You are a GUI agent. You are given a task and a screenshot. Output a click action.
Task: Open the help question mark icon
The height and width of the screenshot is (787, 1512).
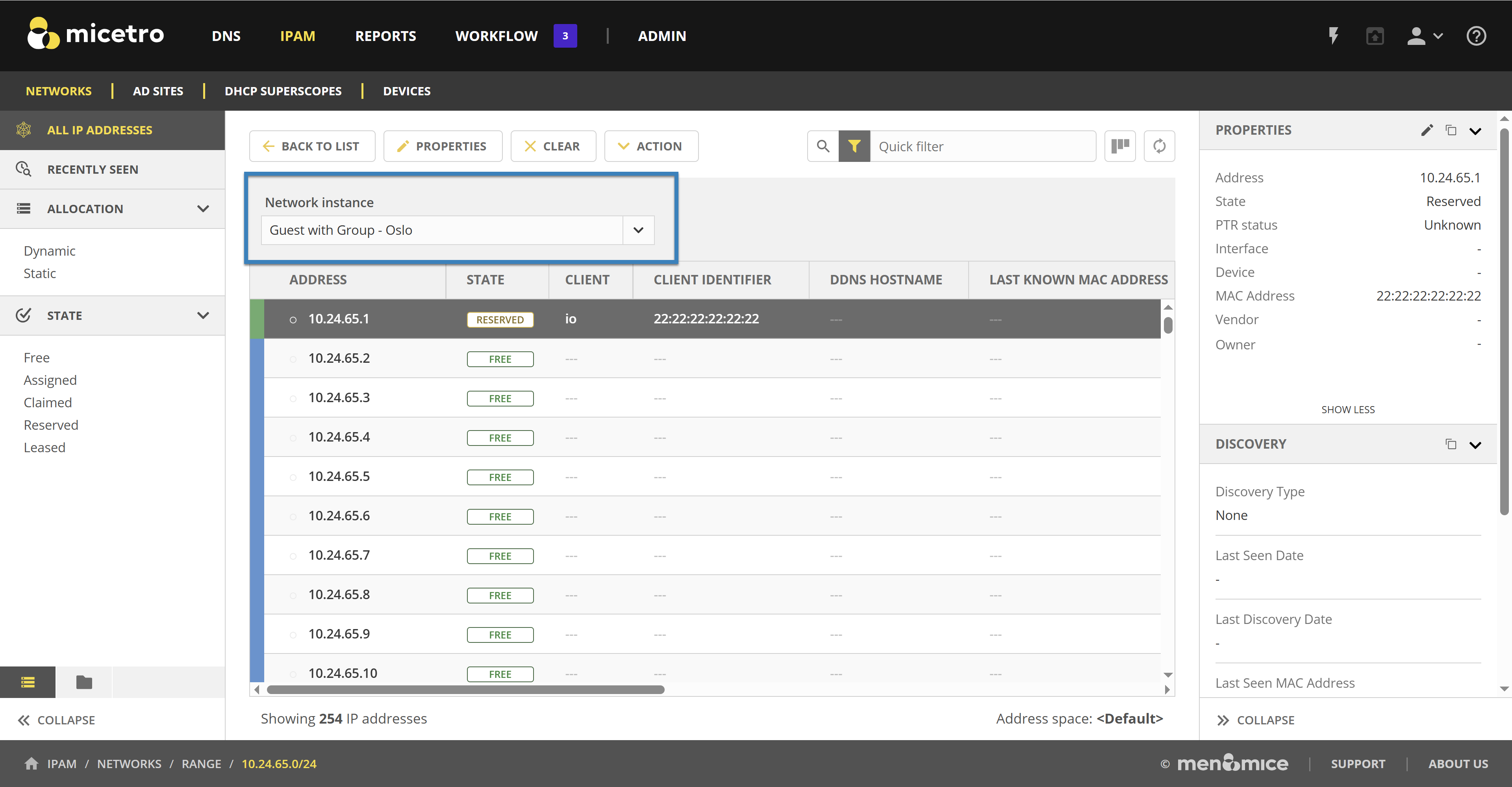[1476, 36]
